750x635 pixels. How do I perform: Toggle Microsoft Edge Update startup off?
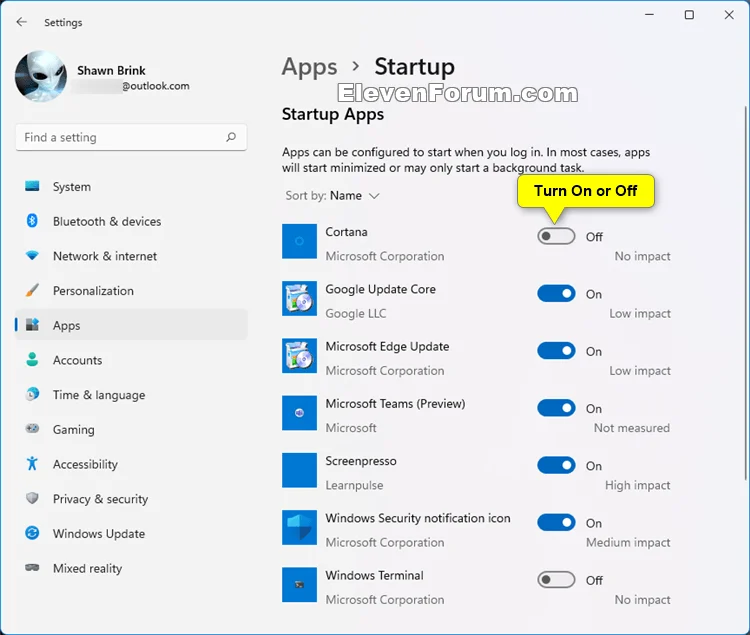click(556, 351)
